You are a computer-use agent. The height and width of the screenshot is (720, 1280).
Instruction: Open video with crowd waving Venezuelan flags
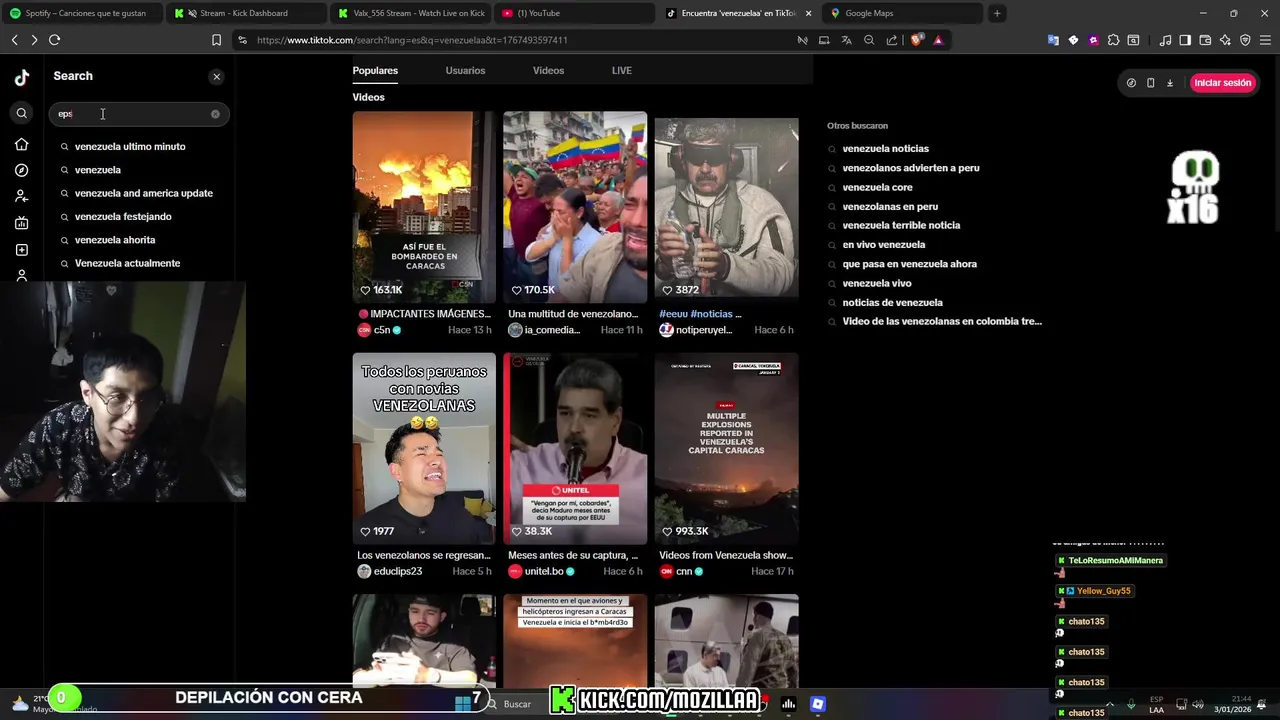point(575,207)
